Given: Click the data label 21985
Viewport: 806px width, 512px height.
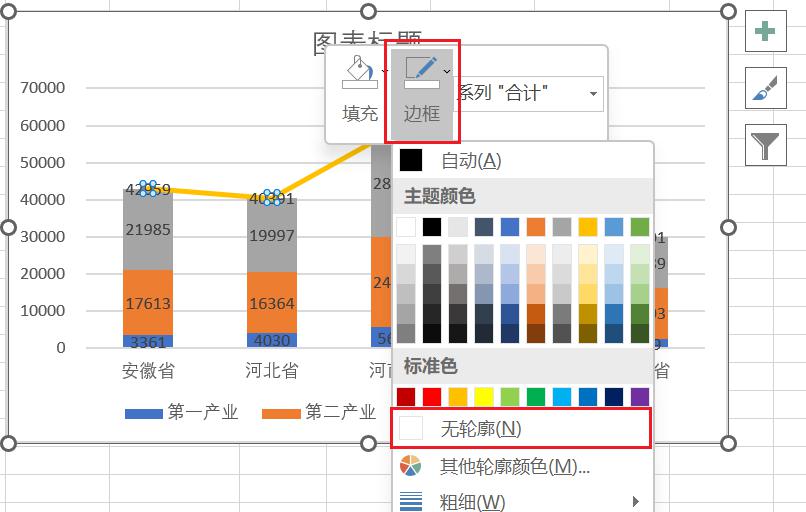Looking at the screenshot, I should [x=148, y=229].
